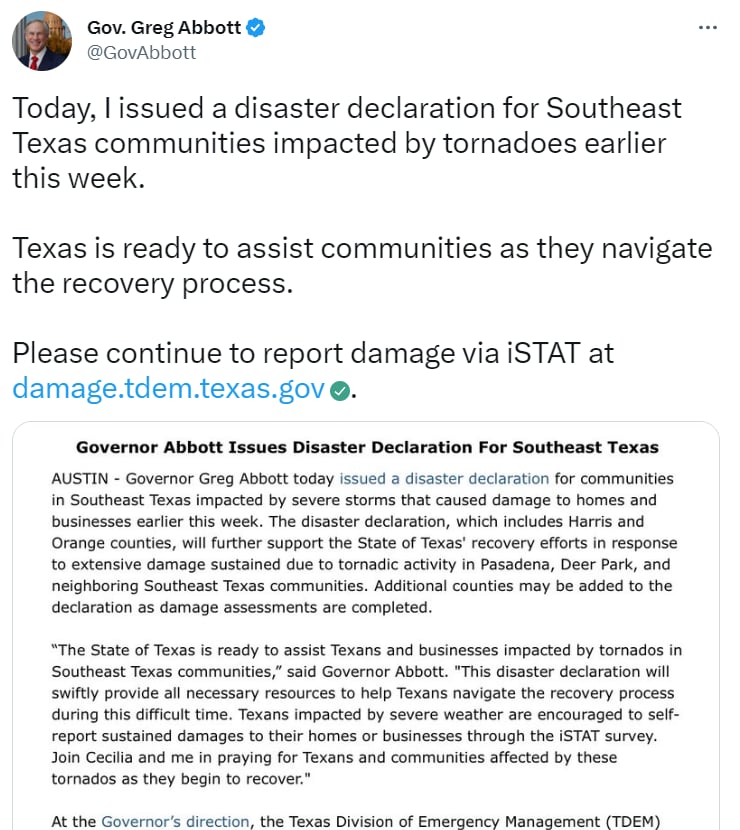Open the damage.tdem.texas.gov link
Image resolution: width=740 pixels, height=830 pixels.
coord(168,389)
